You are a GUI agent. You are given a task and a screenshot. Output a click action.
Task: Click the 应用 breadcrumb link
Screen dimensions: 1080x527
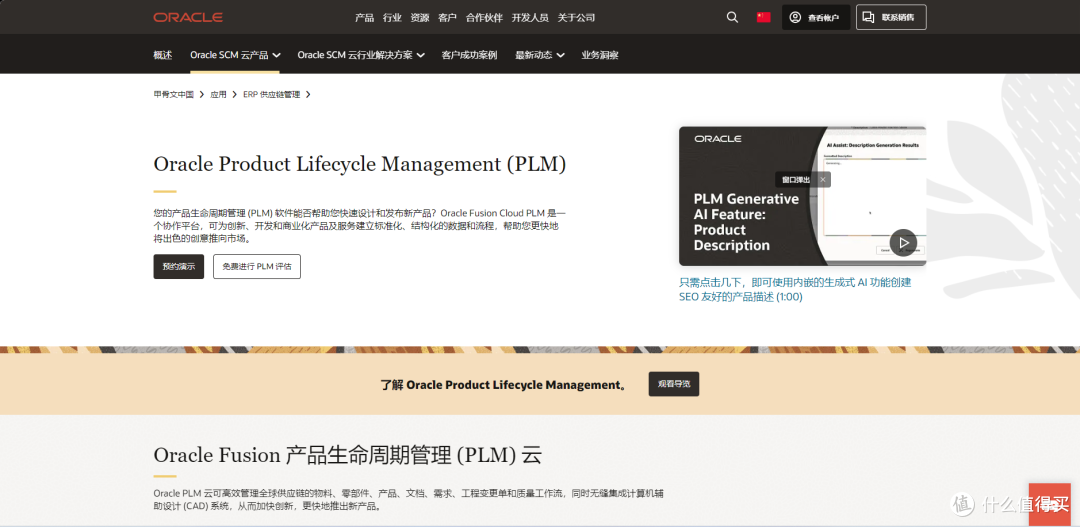218,94
